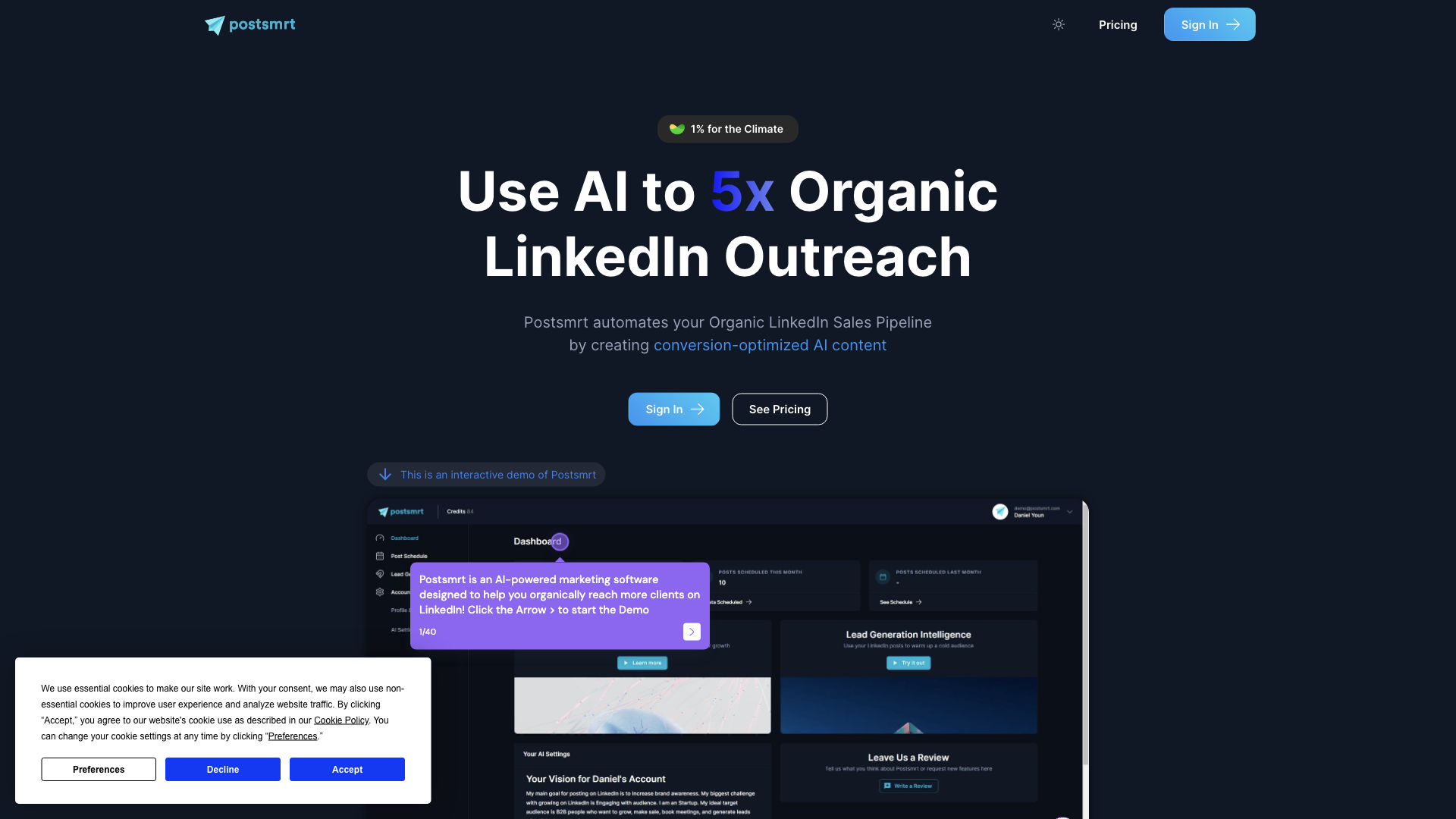The height and width of the screenshot is (819, 1456).
Task: Expand the Lead Generation Intelligence panel
Action: pyautogui.click(x=908, y=663)
